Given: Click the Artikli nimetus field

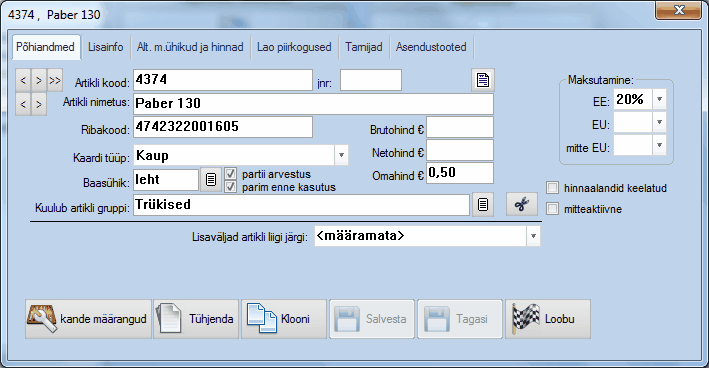Looking at the screenshot, I should click(x=313, y=104).
